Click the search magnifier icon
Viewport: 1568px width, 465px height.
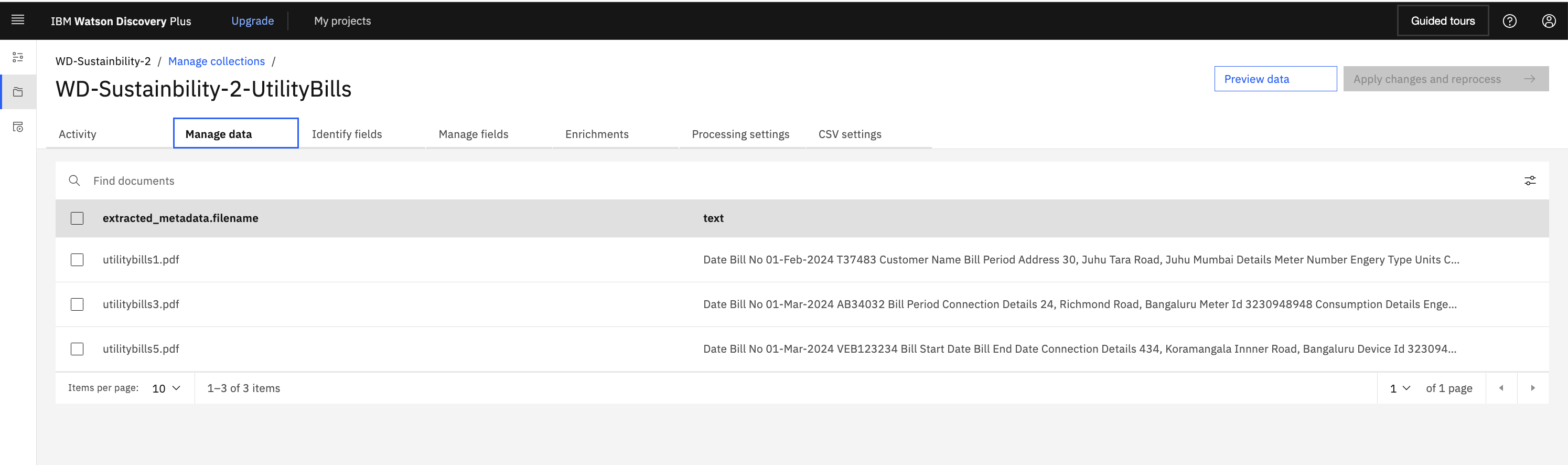click(74, 181)
